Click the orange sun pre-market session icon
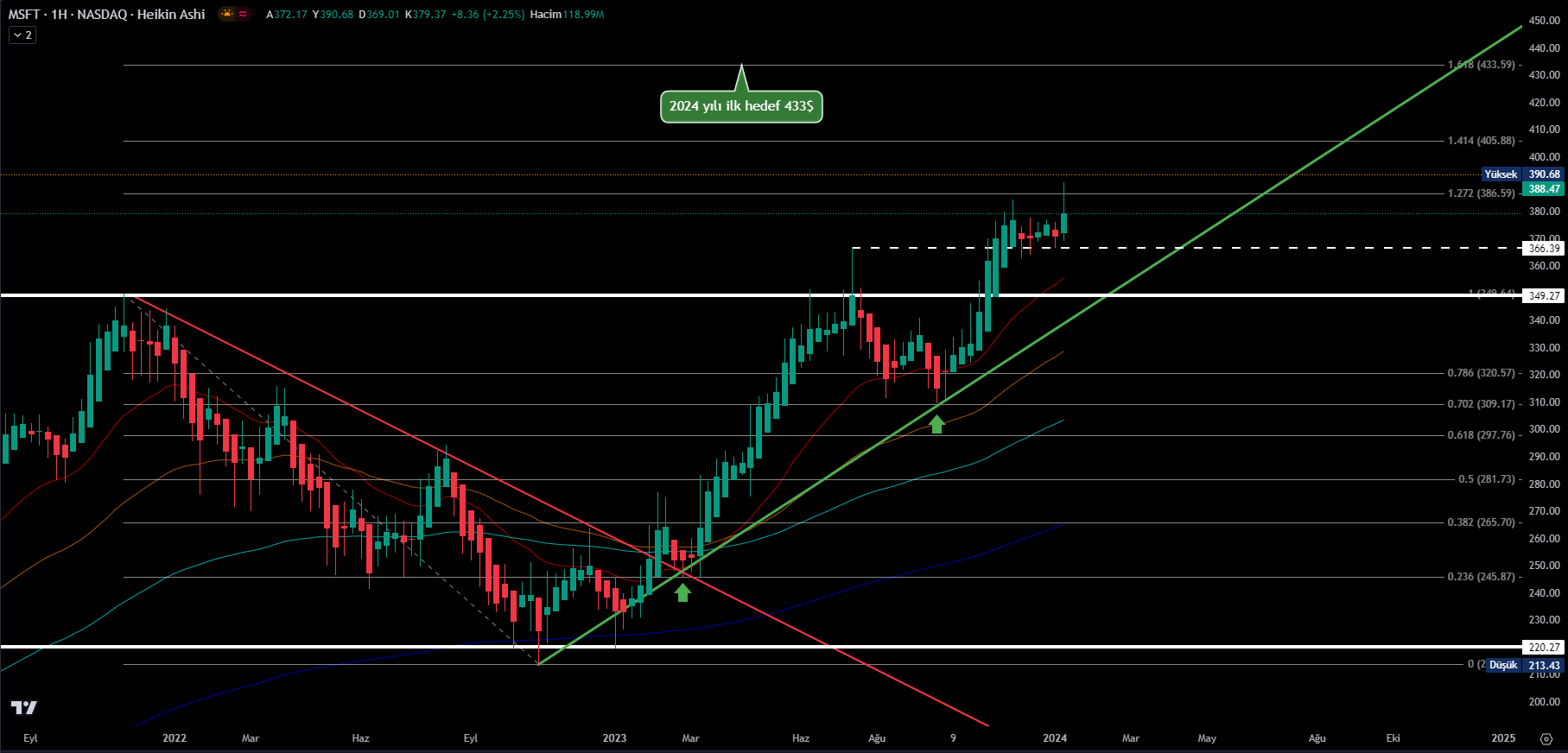This screenshot has height=753, width=1568. 226,14
